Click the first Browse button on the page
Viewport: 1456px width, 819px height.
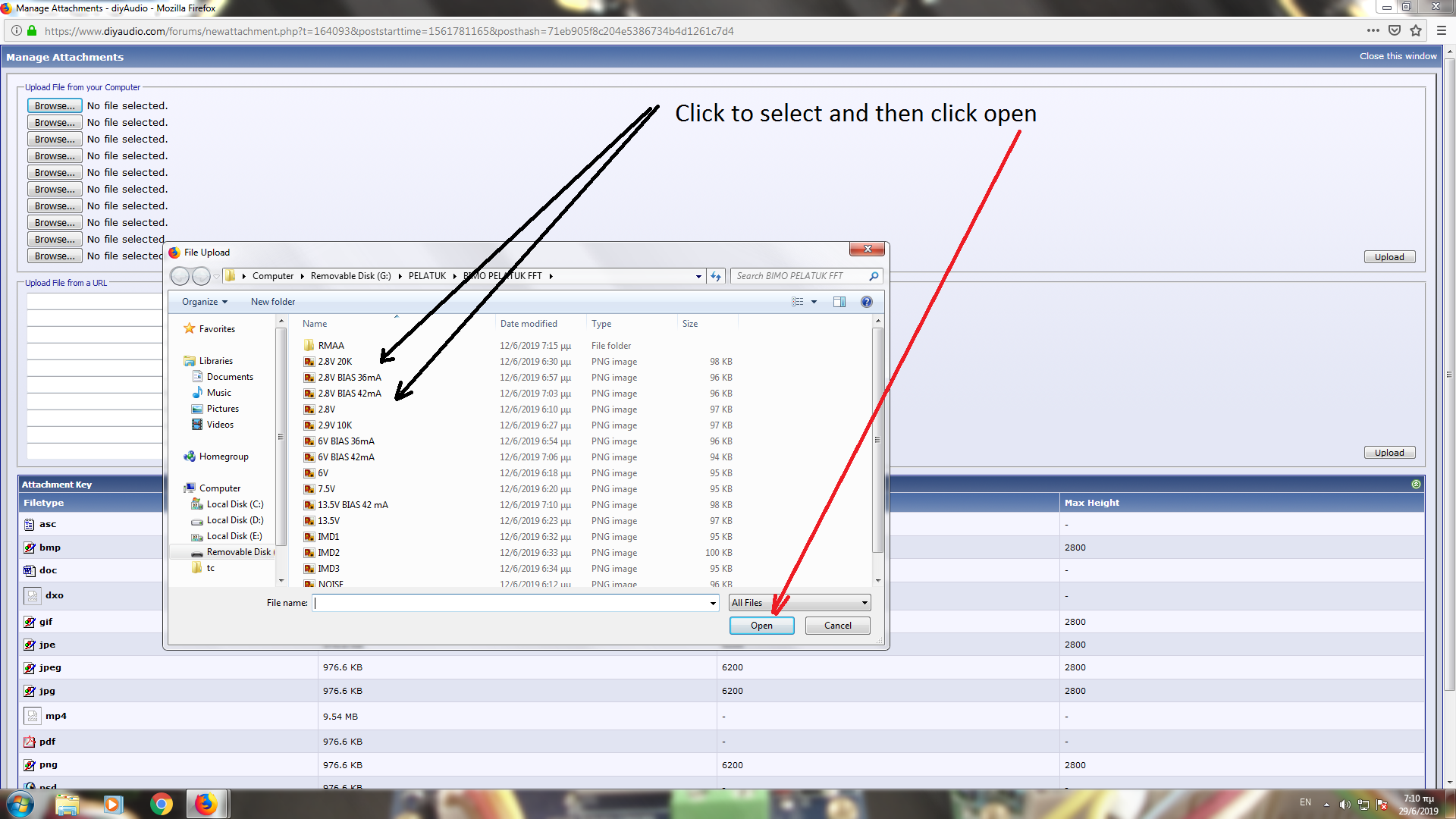55,105
